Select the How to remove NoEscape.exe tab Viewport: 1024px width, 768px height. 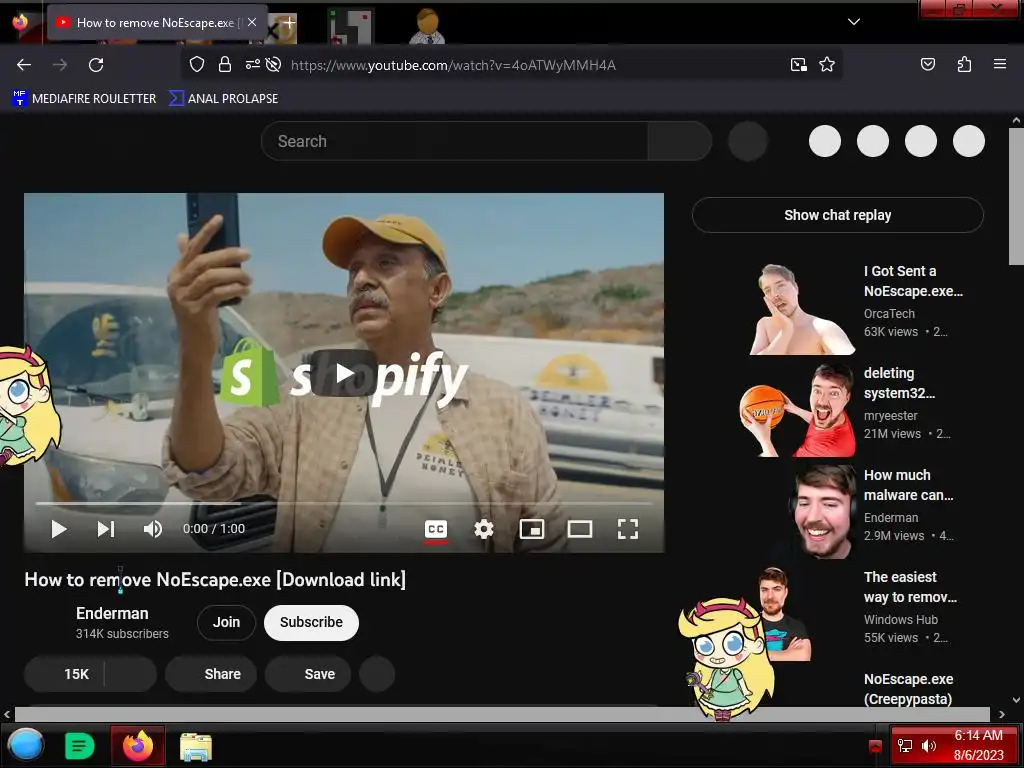tap(157, 23)
